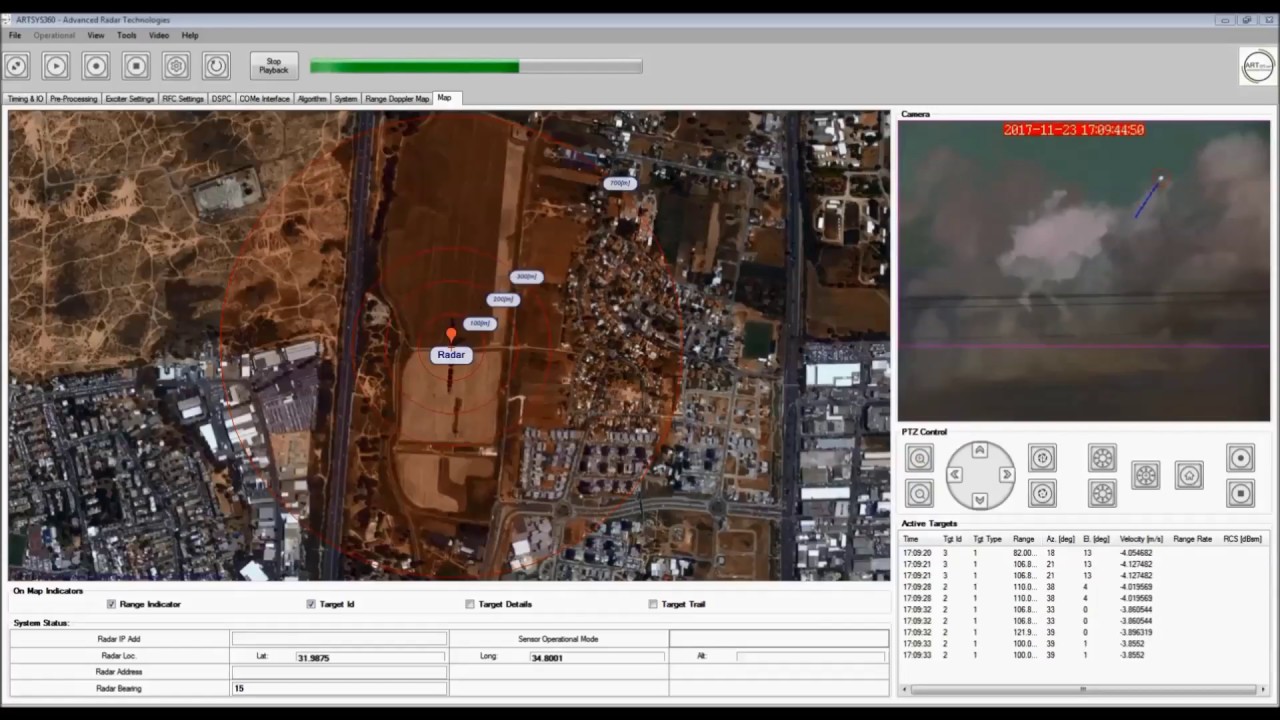Open the gear settings icon in the toolbar
Viewport: 1280px width, 720px height.
click(x=176, y=66)
